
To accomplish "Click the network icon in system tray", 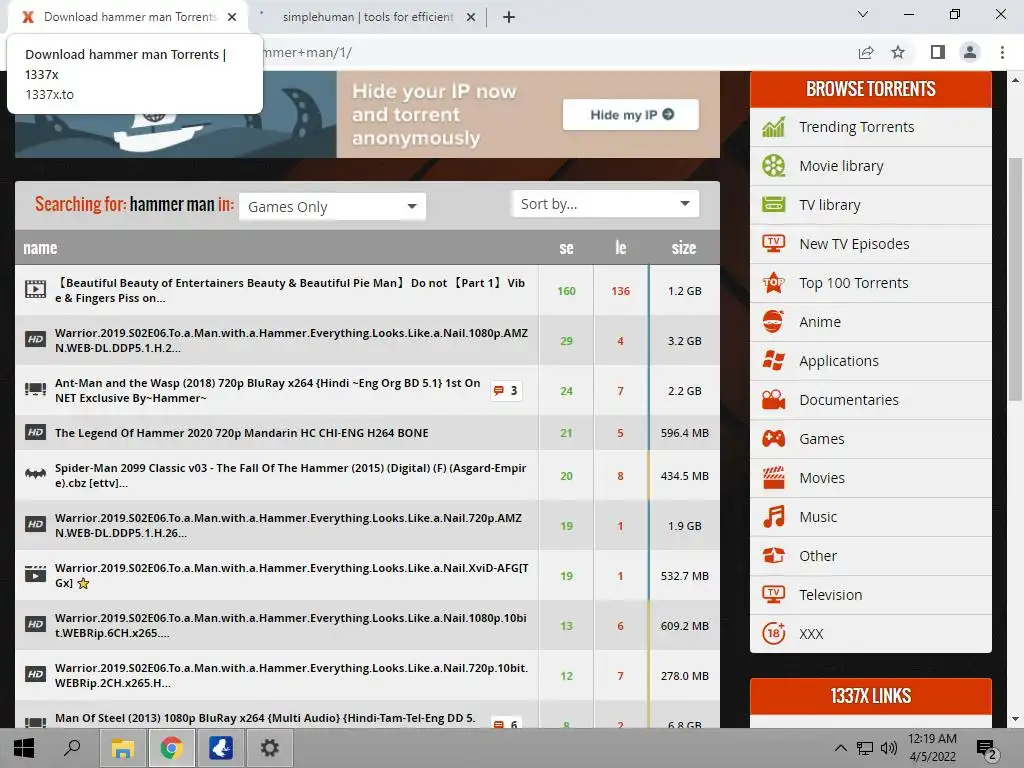I will click(865, 748).
